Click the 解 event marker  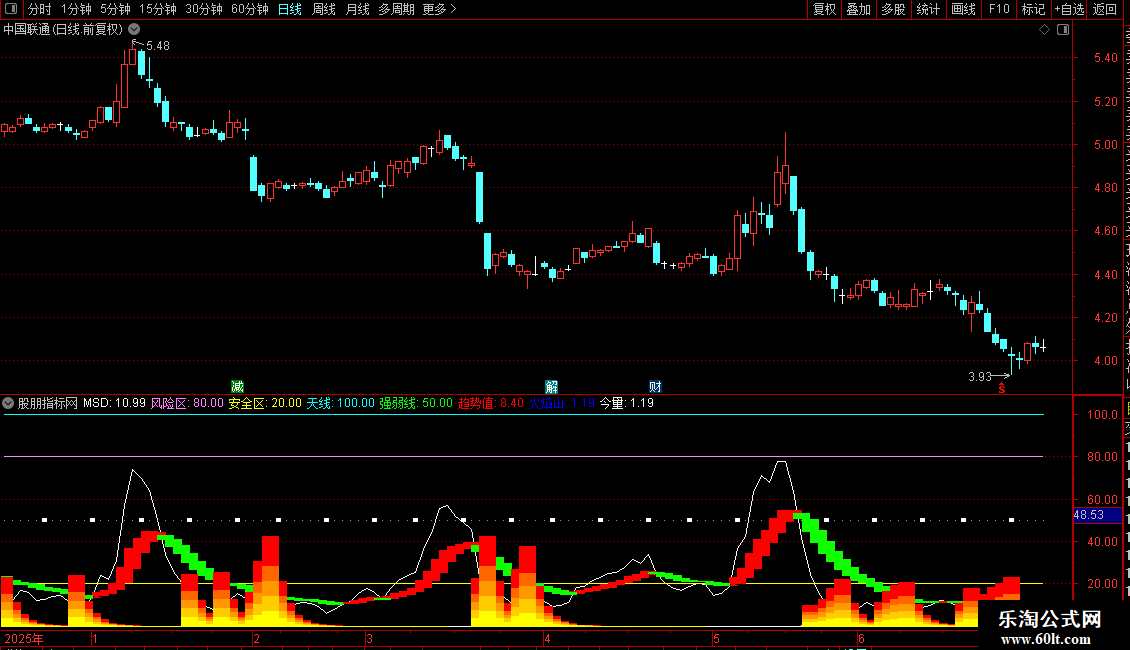(x=551, y=387)
